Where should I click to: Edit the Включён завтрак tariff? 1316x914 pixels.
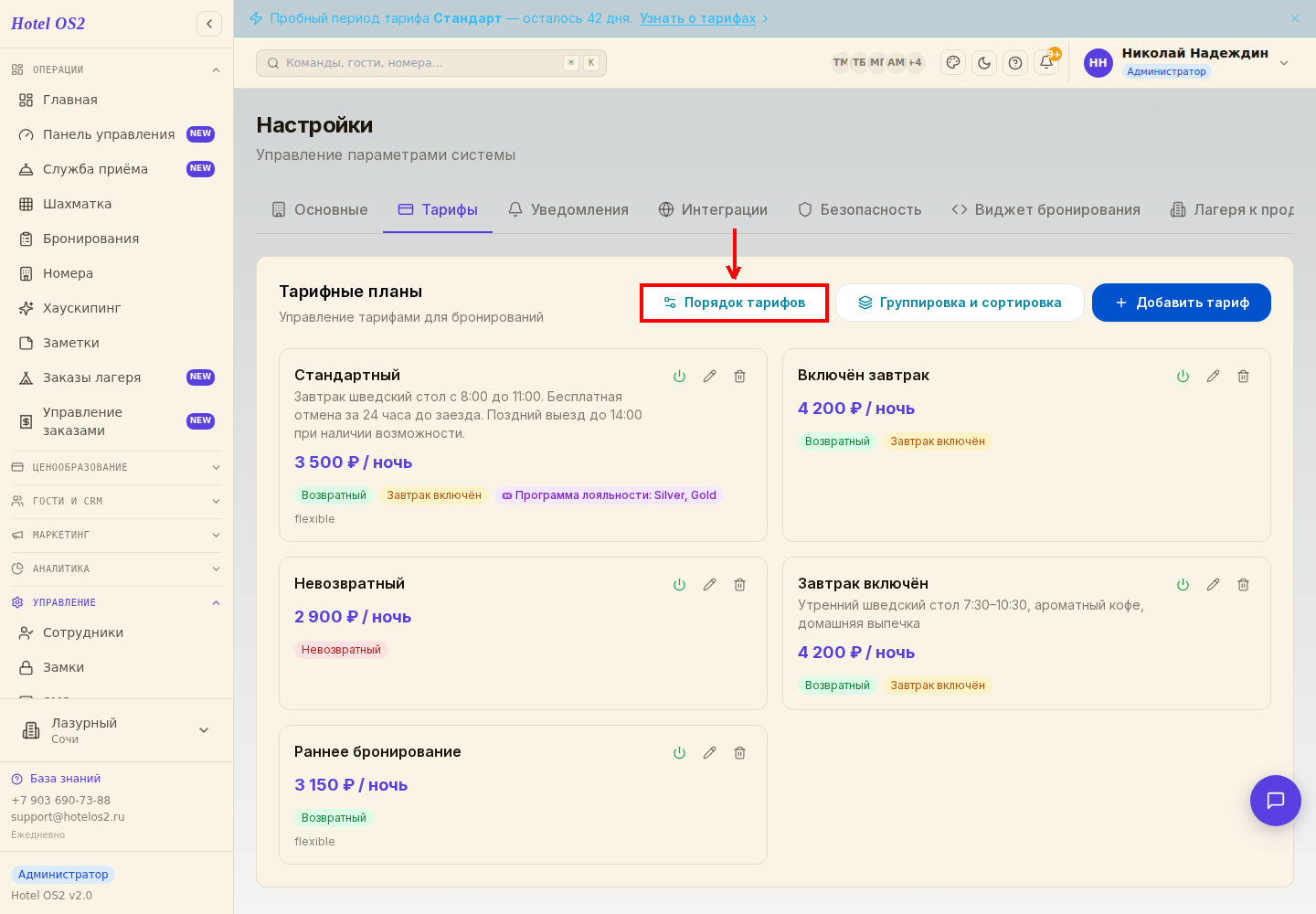1213,377
